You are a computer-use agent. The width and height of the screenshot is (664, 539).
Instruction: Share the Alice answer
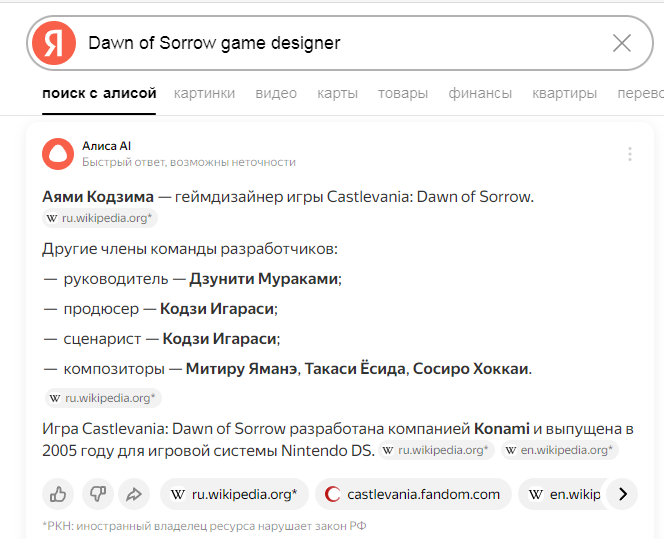coord(134,494)
